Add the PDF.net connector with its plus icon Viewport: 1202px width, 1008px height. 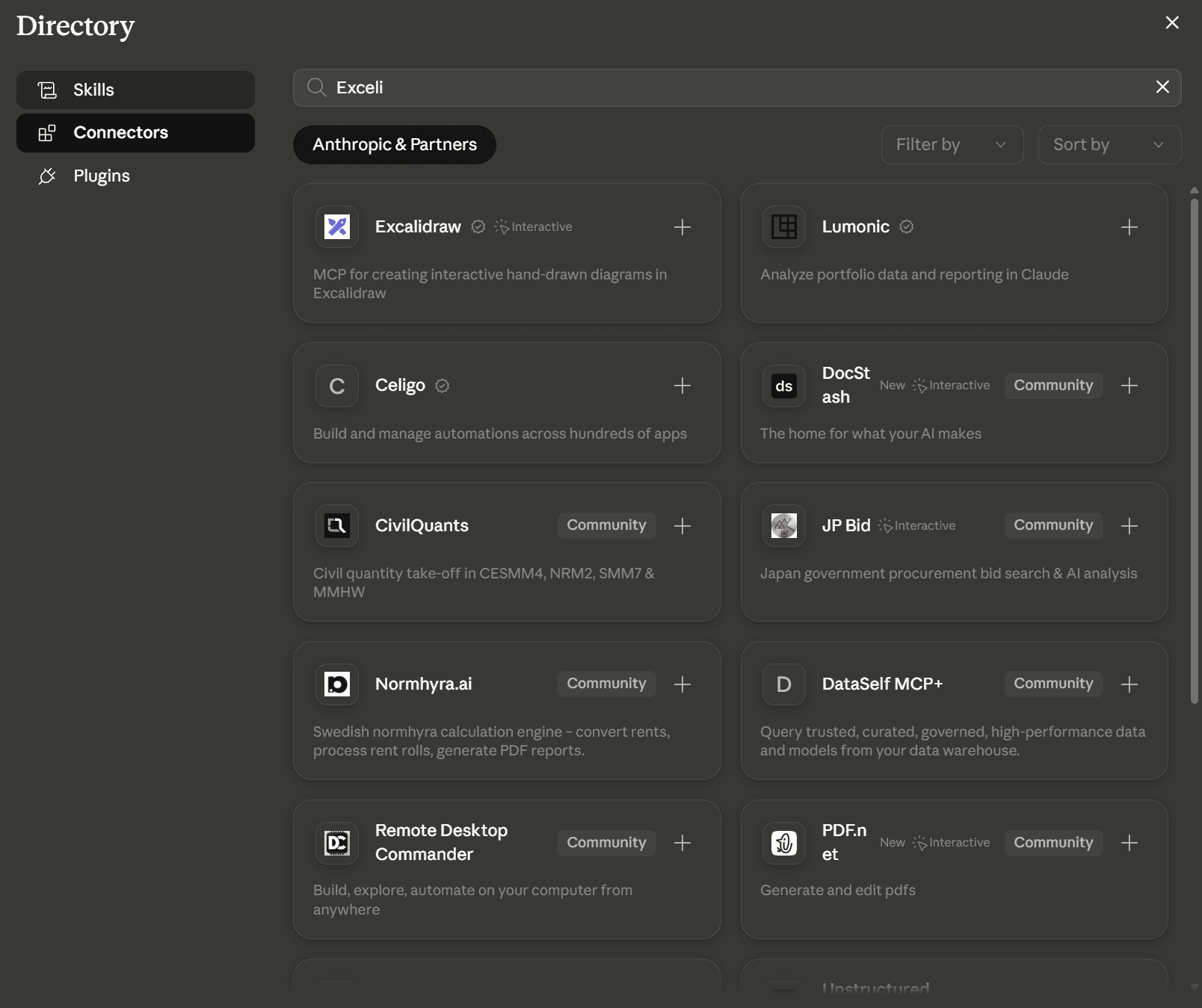tap(1129, 843)
